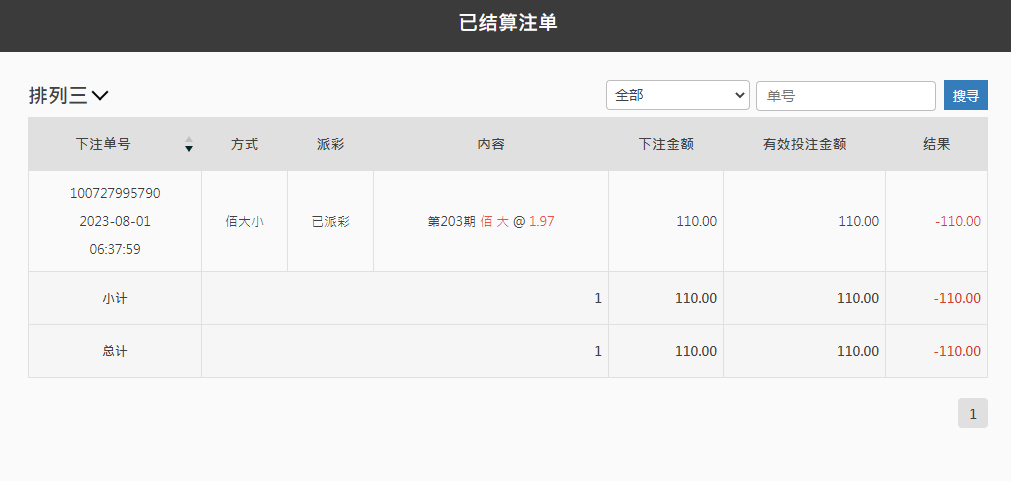Select bet order number 100727995790
This screenshot has height=481, width=1011.
tap(115, 193)
